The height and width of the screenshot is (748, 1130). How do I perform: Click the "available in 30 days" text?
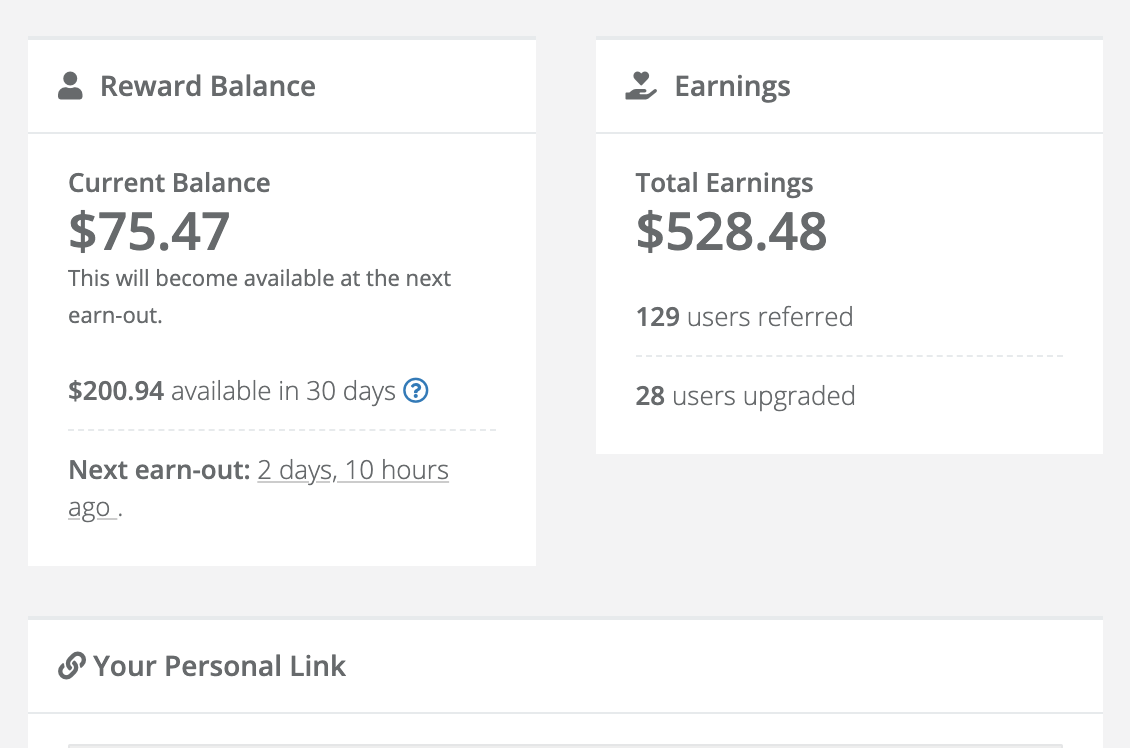pos(283,390)
